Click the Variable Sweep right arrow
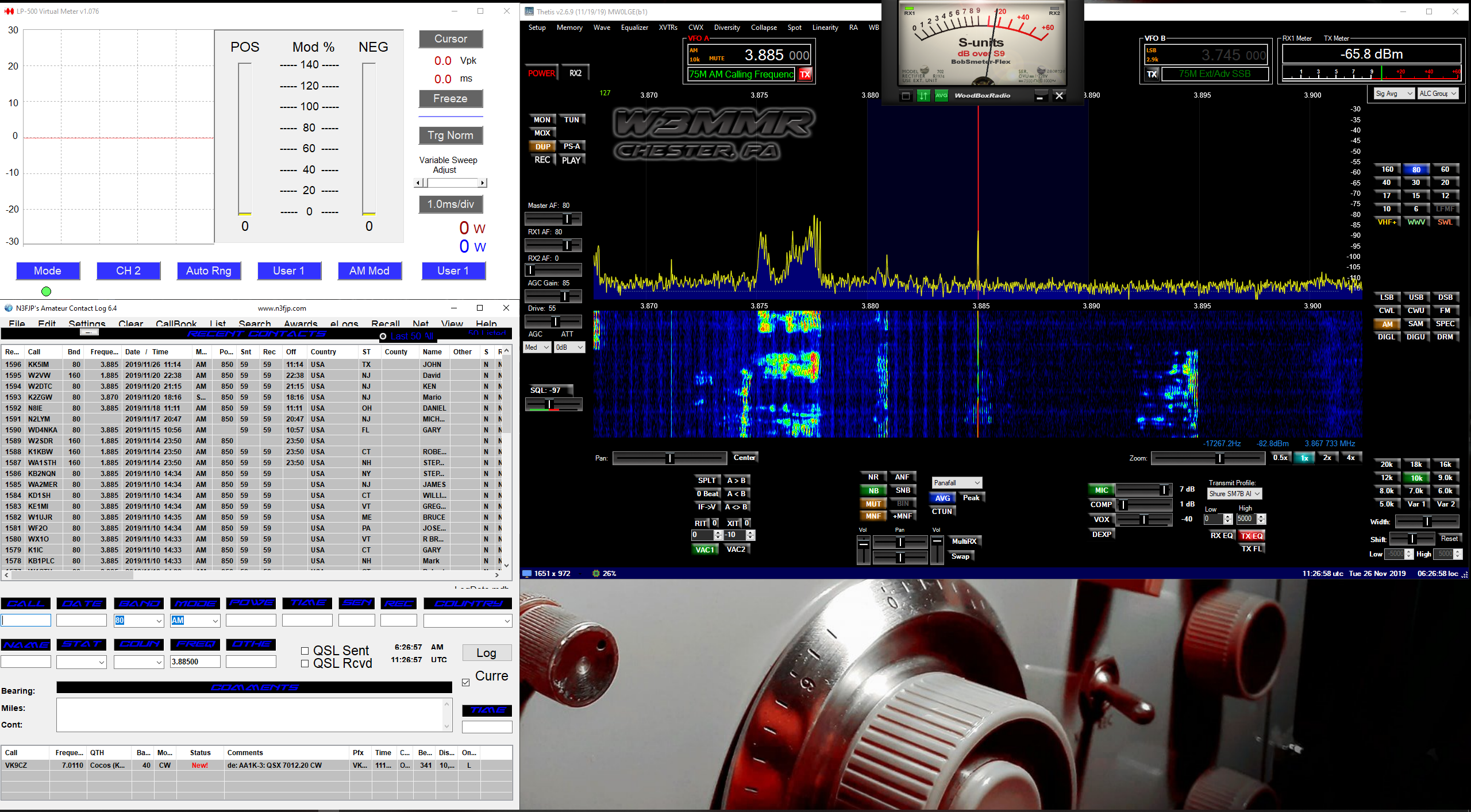1471x812 pixels. 483,183
